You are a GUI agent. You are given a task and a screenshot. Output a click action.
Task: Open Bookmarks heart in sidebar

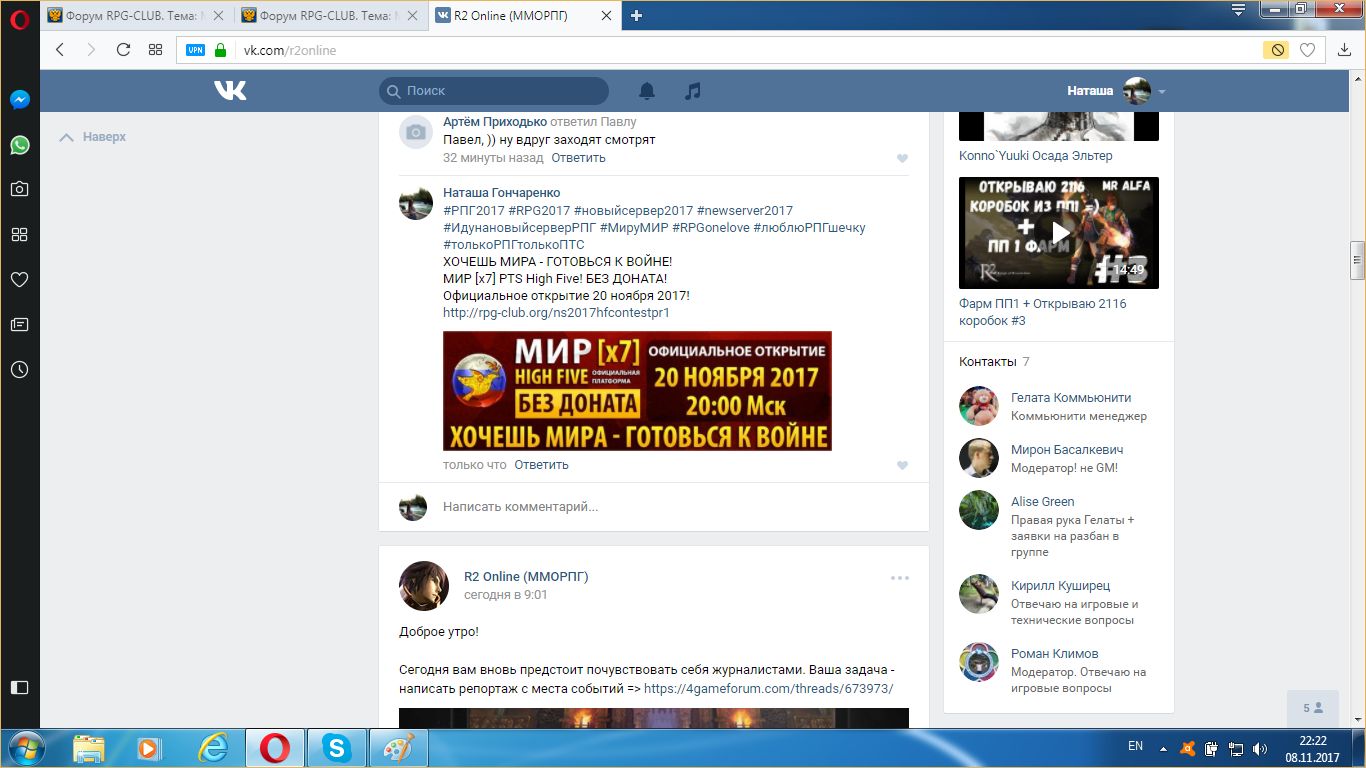(19, 279)
